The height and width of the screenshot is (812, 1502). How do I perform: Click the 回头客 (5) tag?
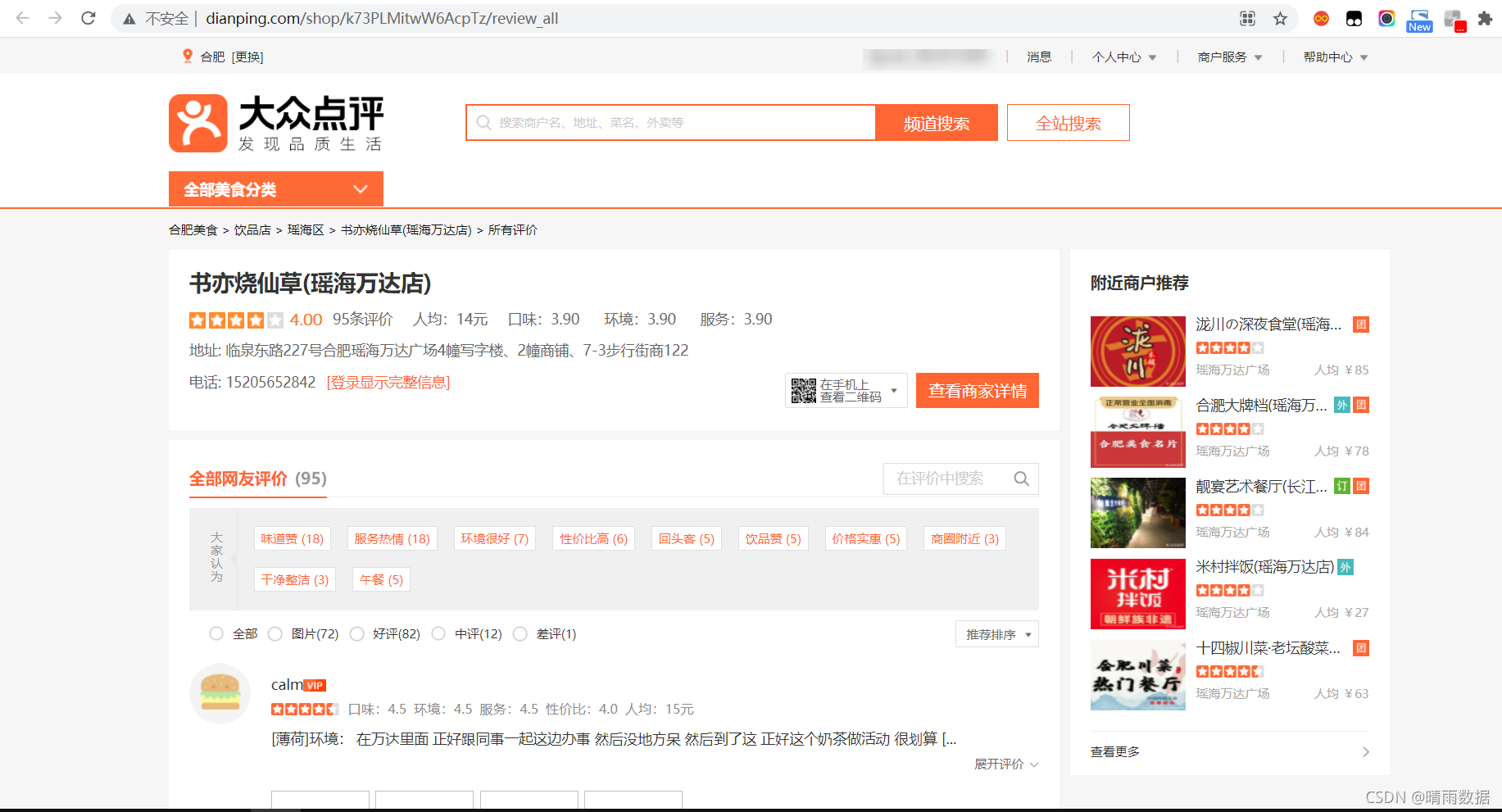point(687,538)
